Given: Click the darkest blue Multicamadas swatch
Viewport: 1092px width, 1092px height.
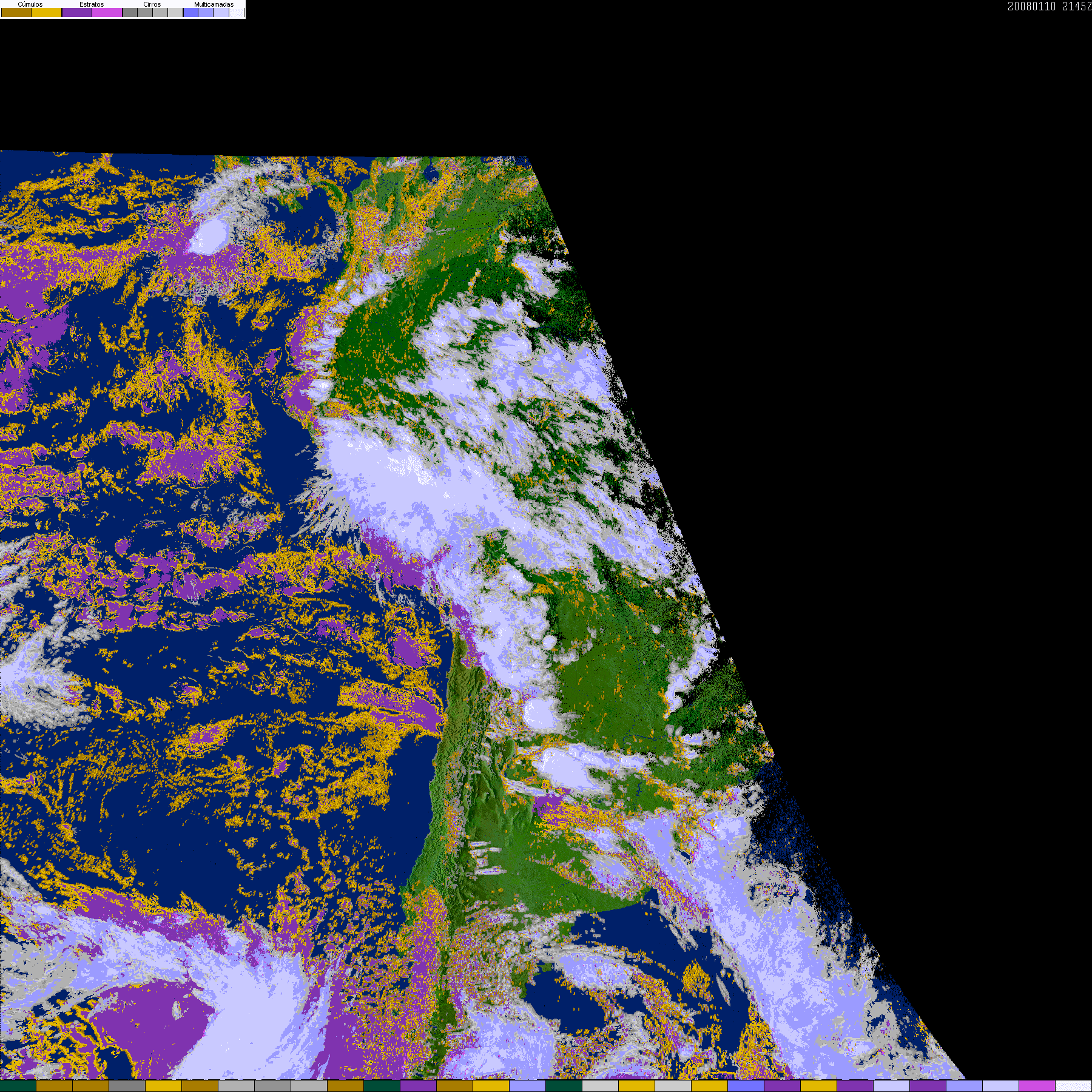Looking at the screenshot, I should tap(190, 13).
